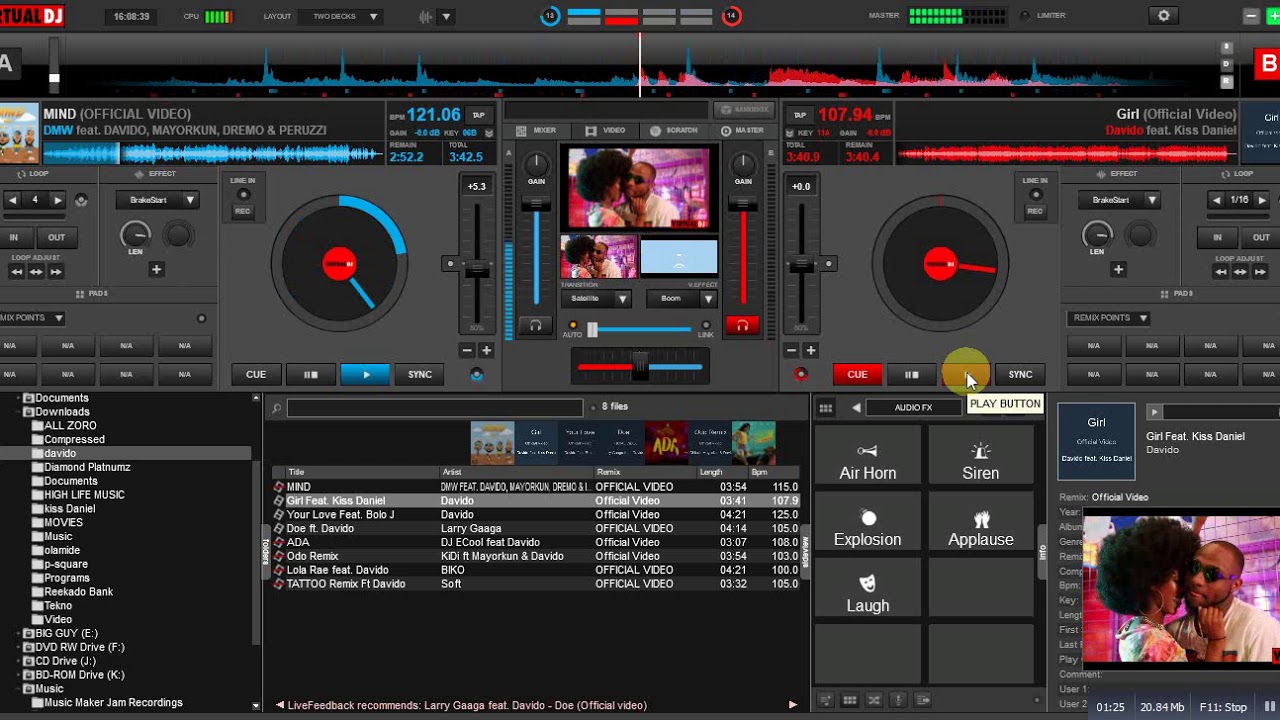Image resolution: width=1280 pixels, height=720 pixels.
Task: Adjust the left deck pitch fader
Action: coord(477,268)
